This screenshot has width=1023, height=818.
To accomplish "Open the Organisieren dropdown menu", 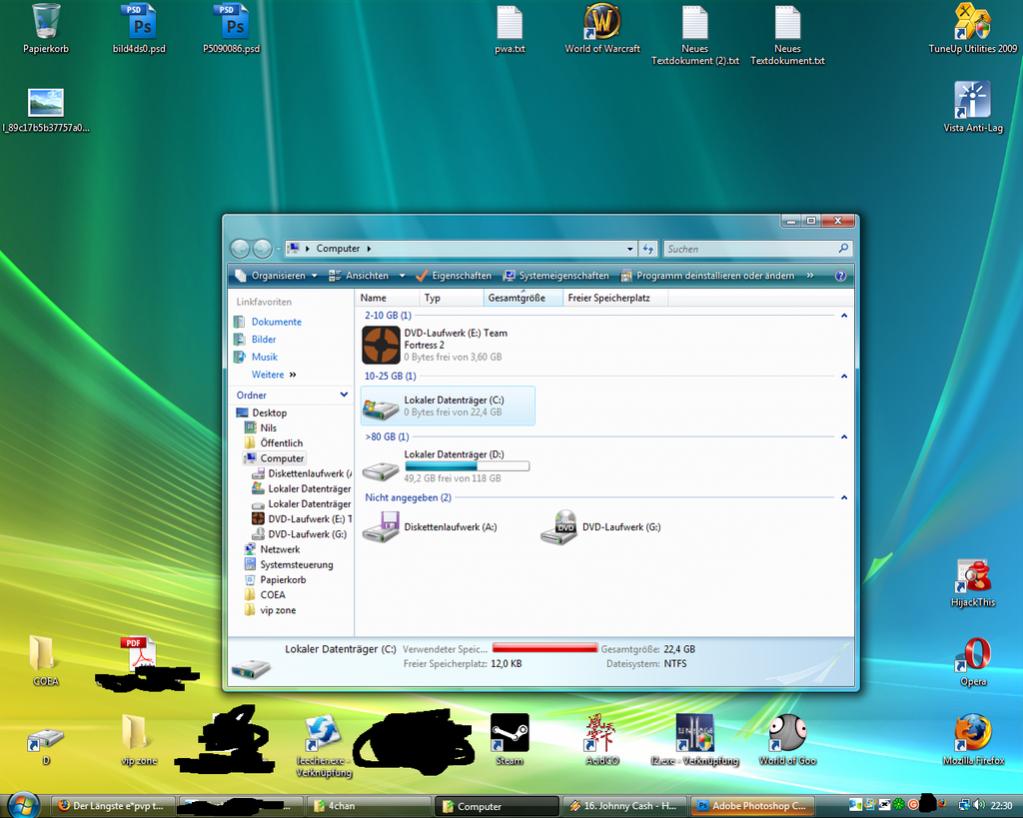I will (277, 276).
